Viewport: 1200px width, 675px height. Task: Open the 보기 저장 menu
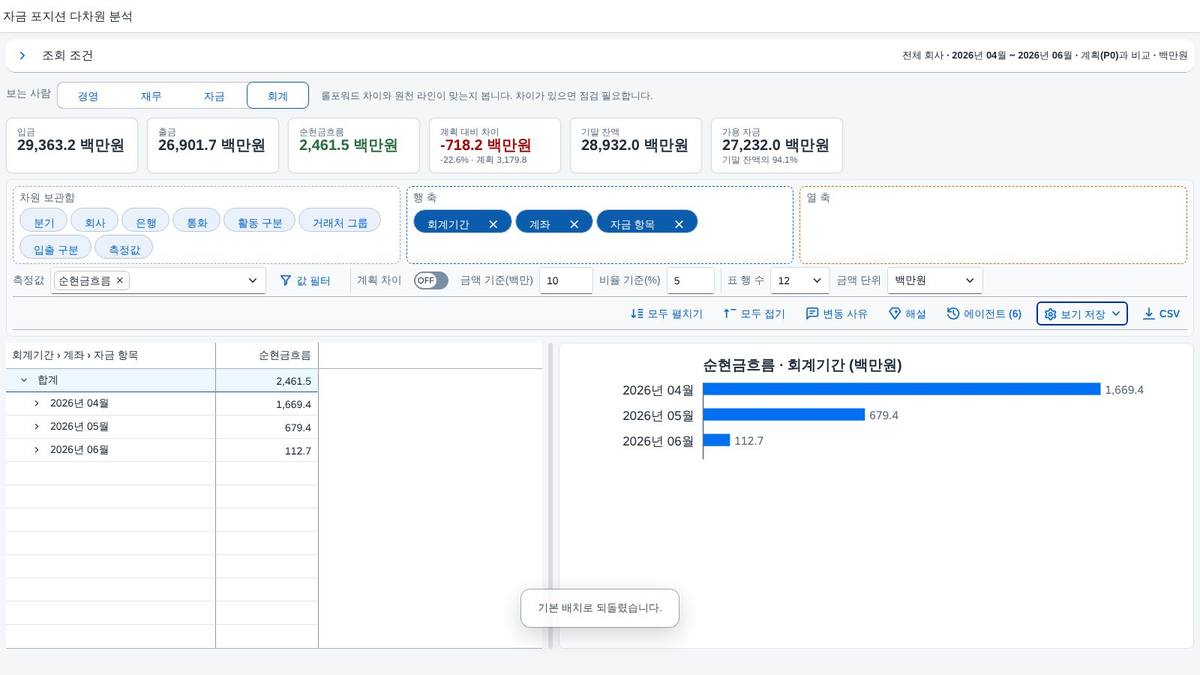pos(1082,314)
